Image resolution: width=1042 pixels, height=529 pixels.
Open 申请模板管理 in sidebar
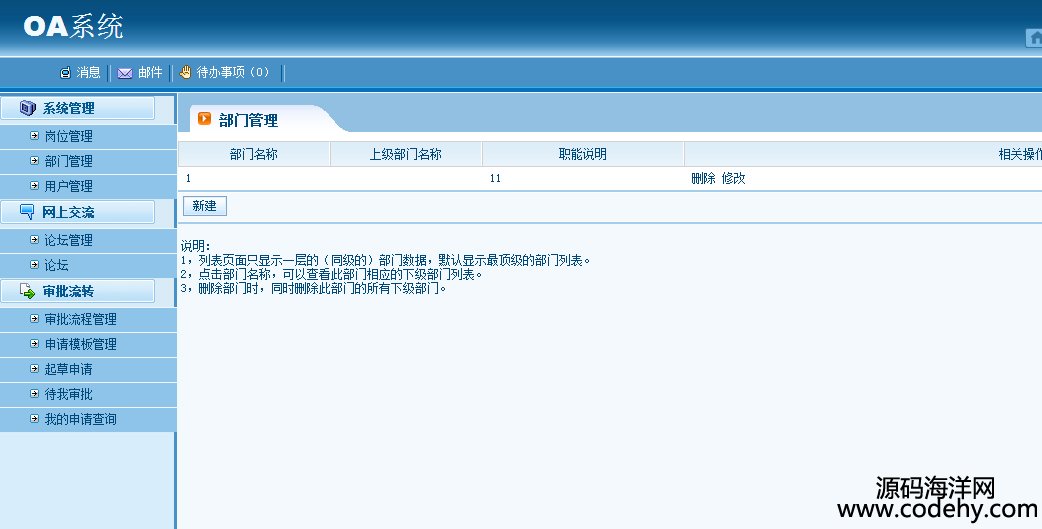click(x=80, y=344)
